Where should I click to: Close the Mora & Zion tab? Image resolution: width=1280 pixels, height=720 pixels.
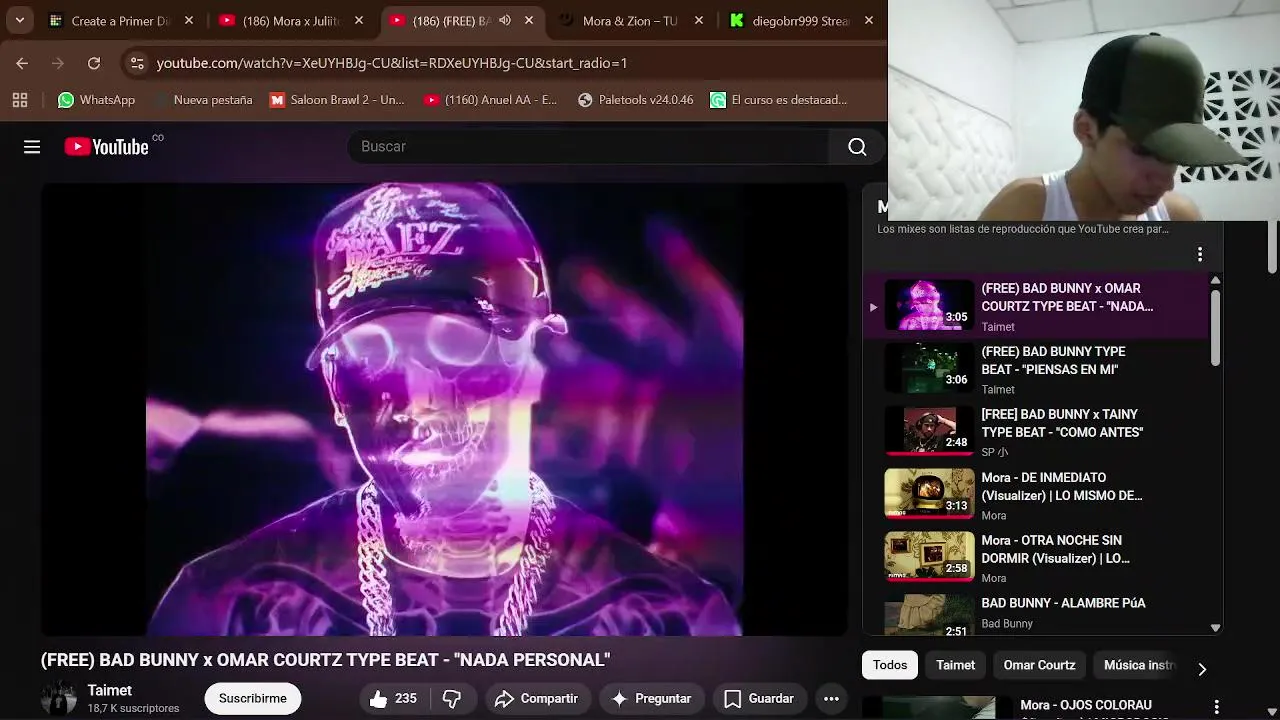[699, 20]
